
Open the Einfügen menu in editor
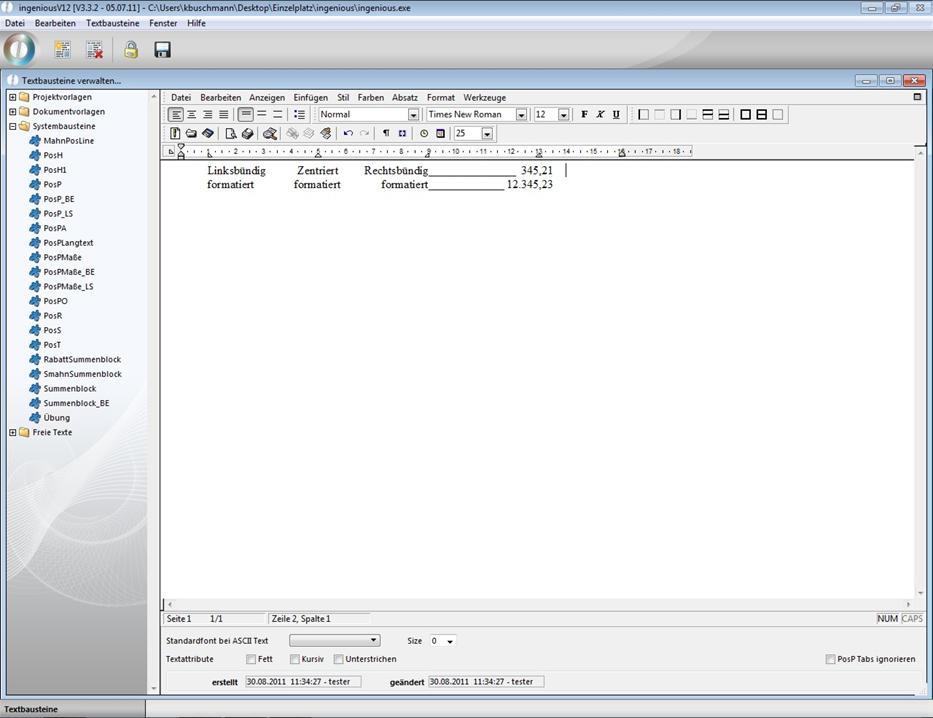310,98
